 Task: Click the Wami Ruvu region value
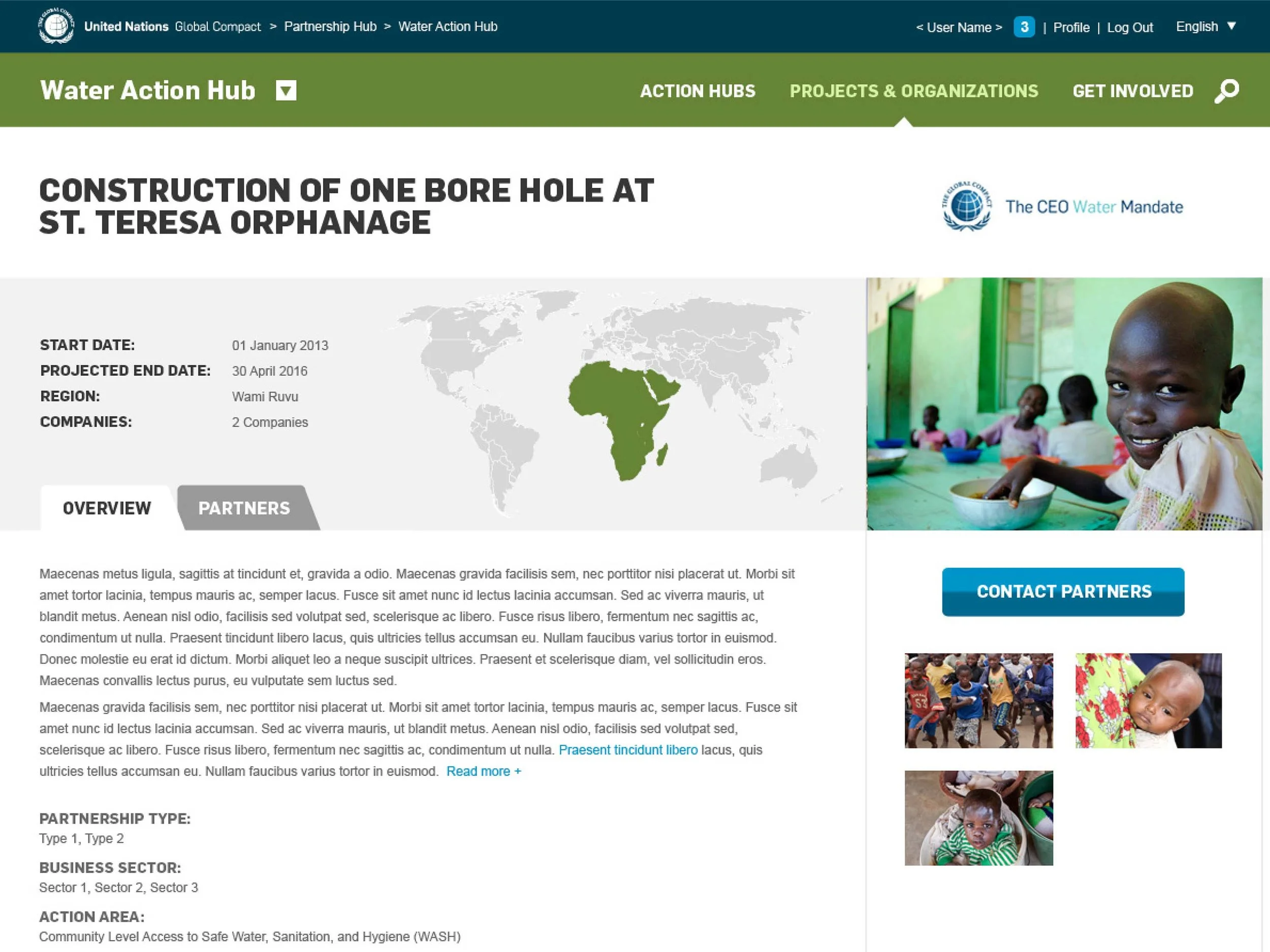[265, 397]
